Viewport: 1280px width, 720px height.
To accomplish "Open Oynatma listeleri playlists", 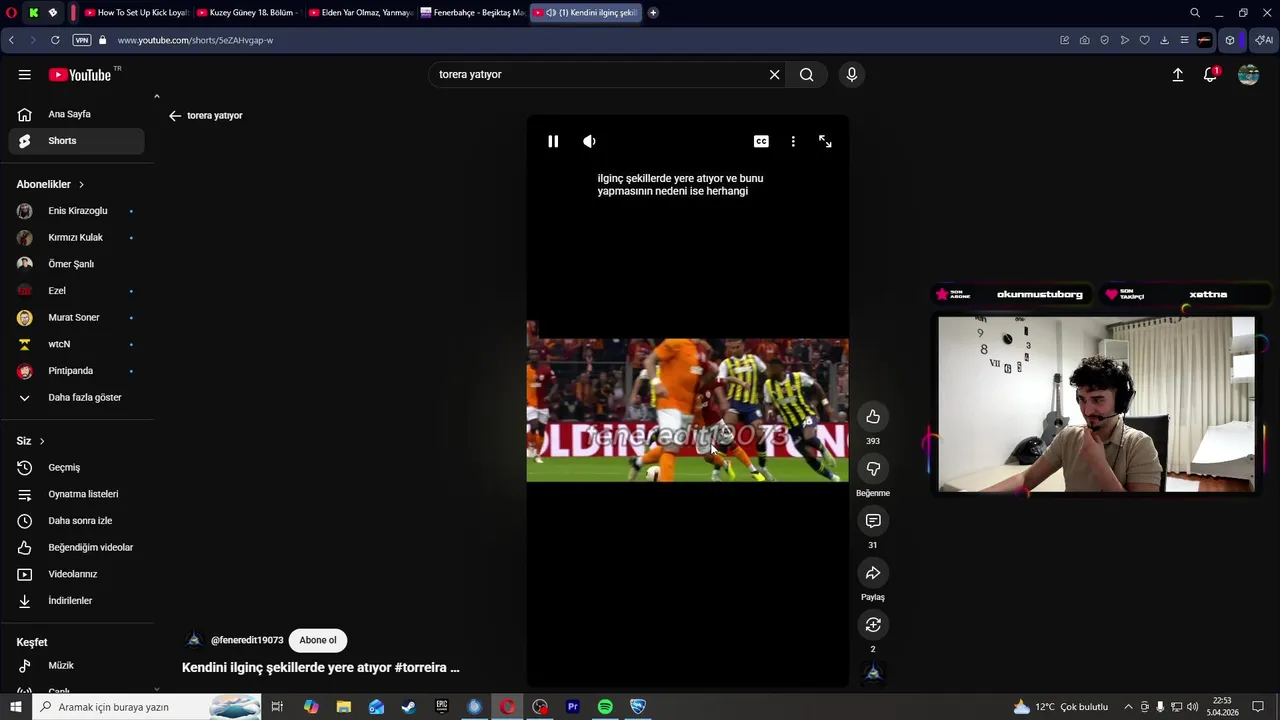I will pyautogui.click(x=77, y=494).
